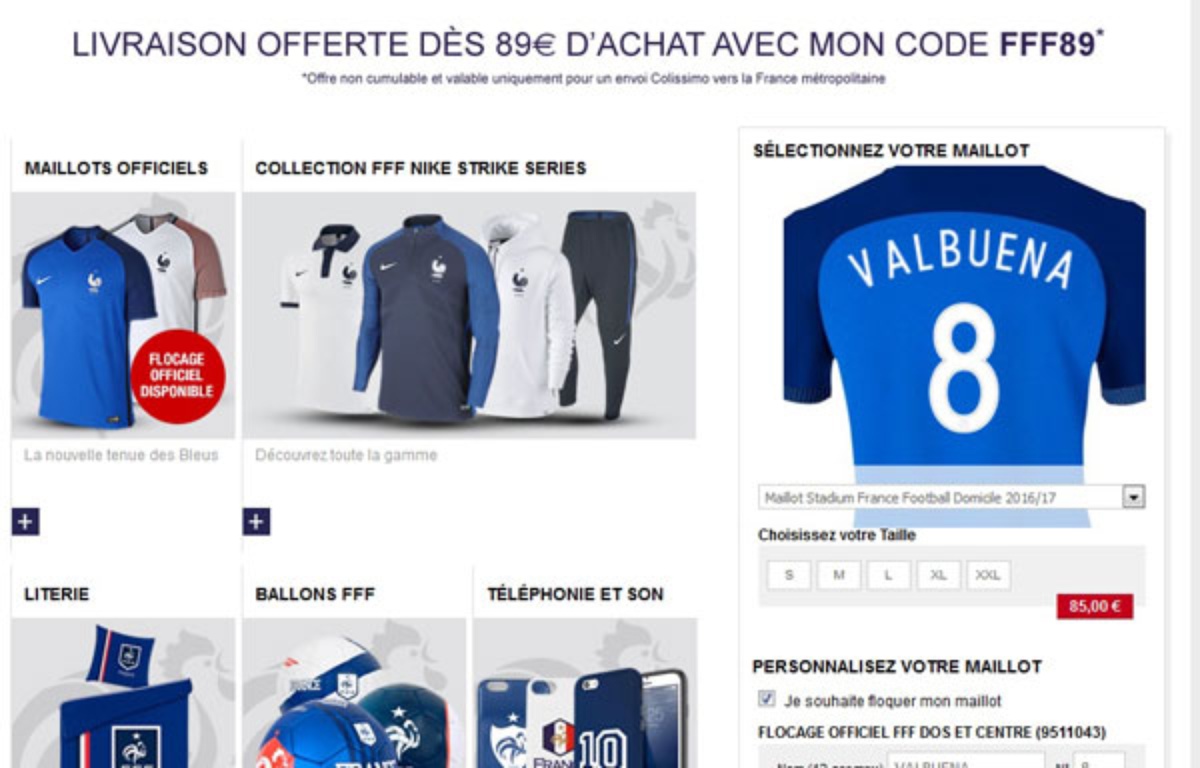The width and height of the screenshot is (1200, 768).
Task: Select the XXL size option
Action: tap(988, 575)
